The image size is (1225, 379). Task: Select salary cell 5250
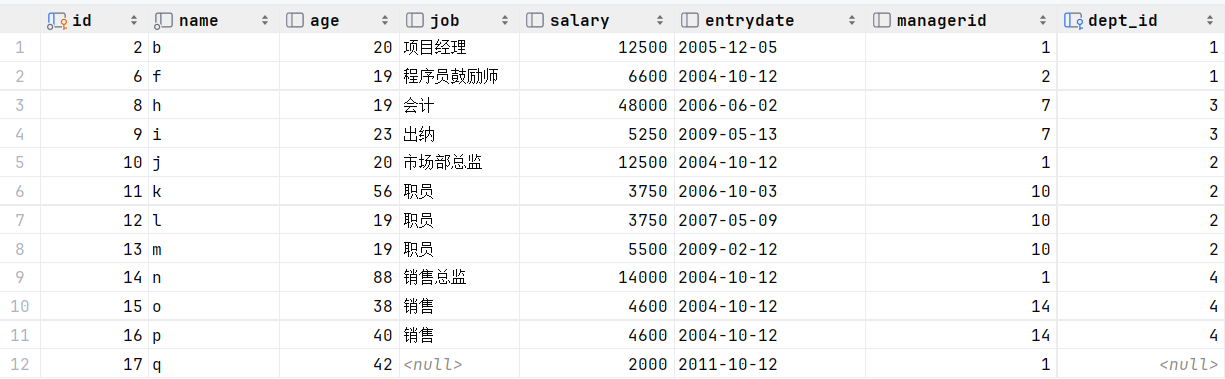tap(596, 134)
